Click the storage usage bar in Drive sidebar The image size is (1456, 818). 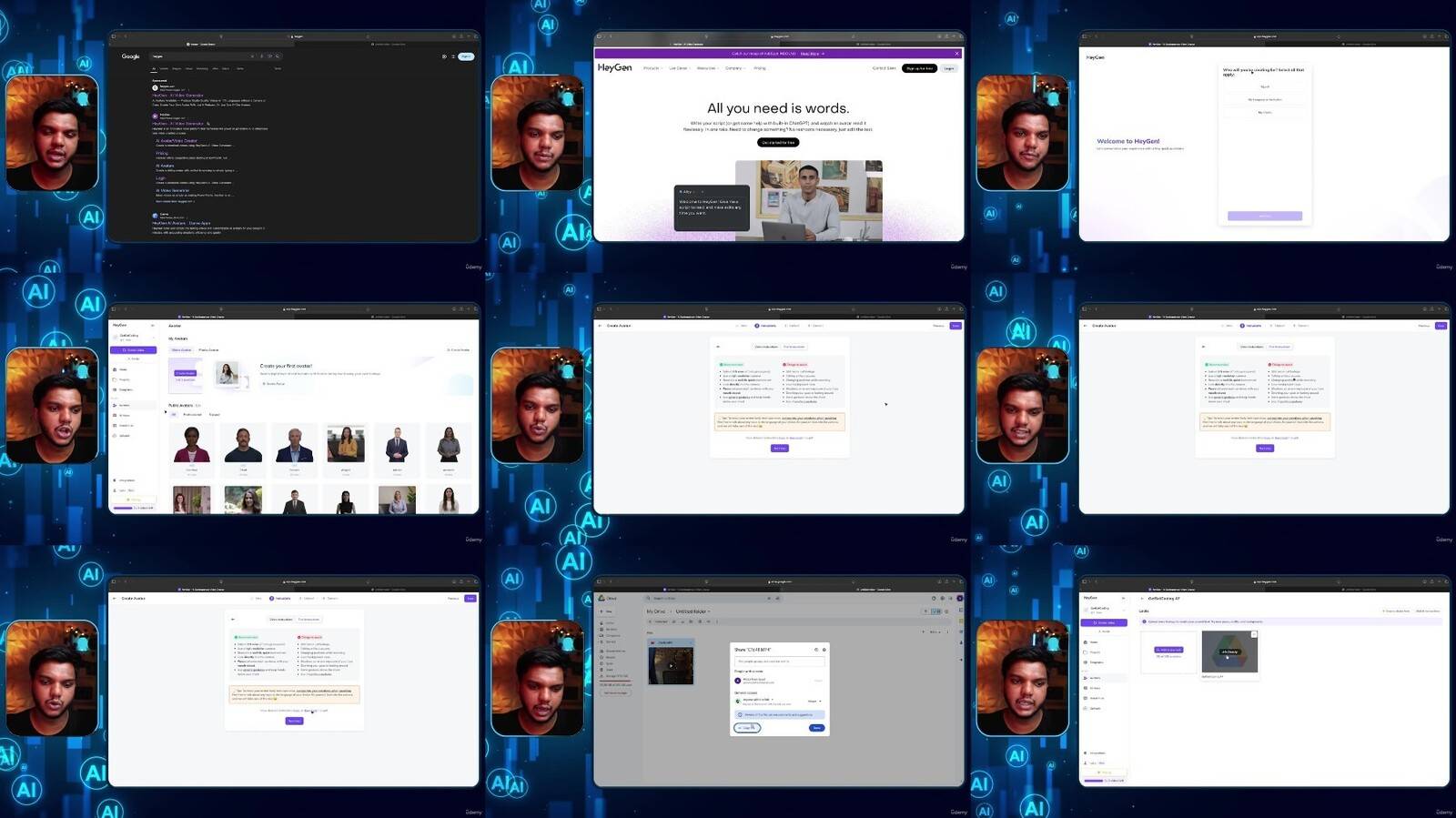615,681
